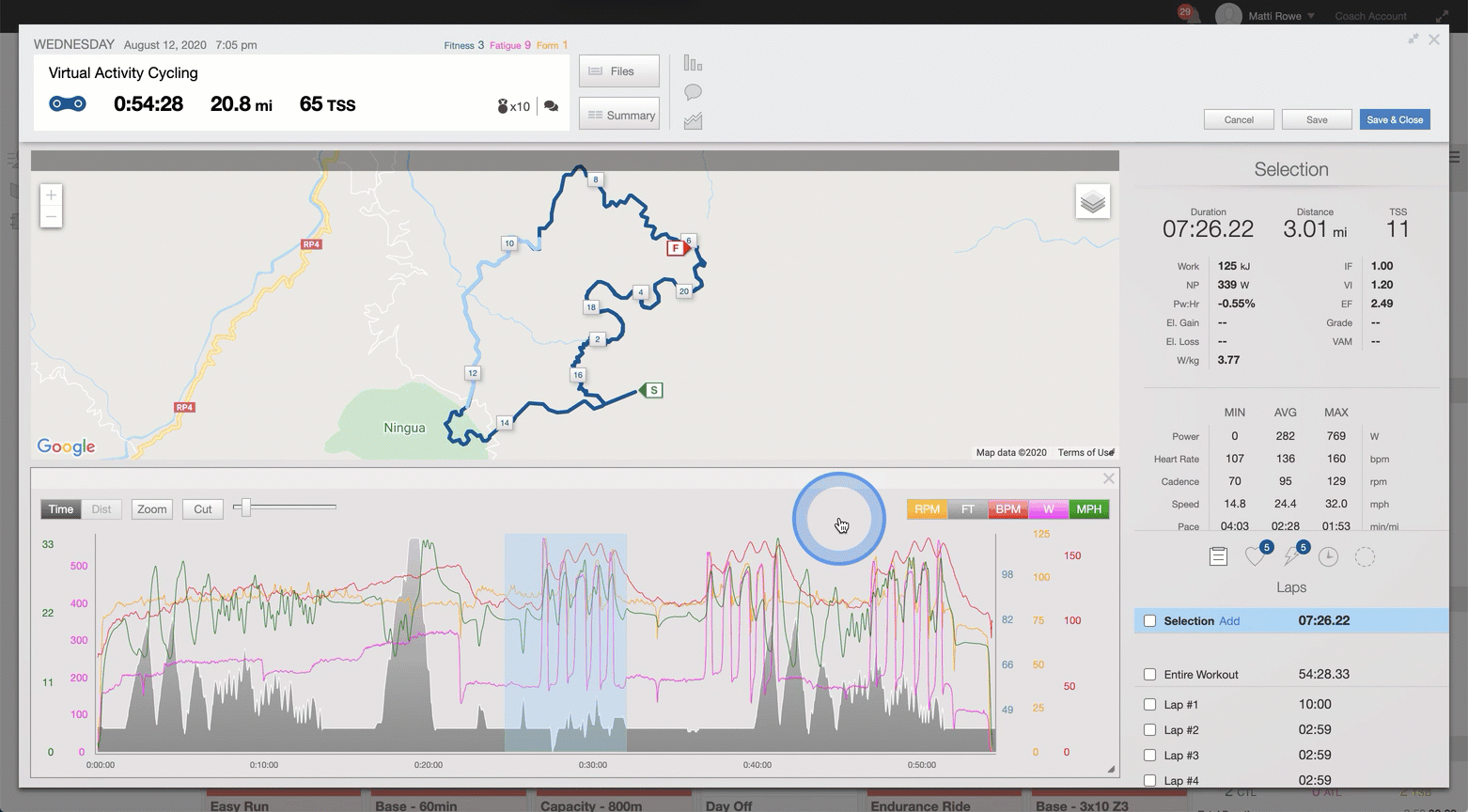Click the map zoom in plus button
1468x812 pixels.
pyautogui.click(x=51, y=195)
